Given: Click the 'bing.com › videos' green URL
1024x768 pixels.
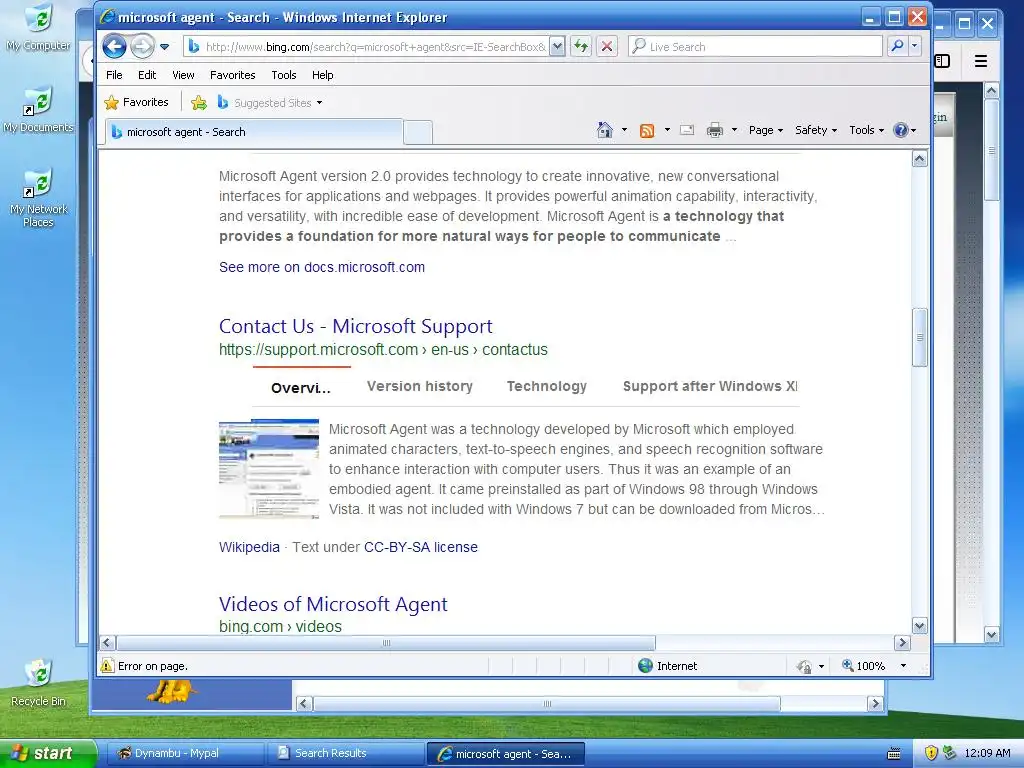Looking at the screenshot, I should tap(280, 626).
